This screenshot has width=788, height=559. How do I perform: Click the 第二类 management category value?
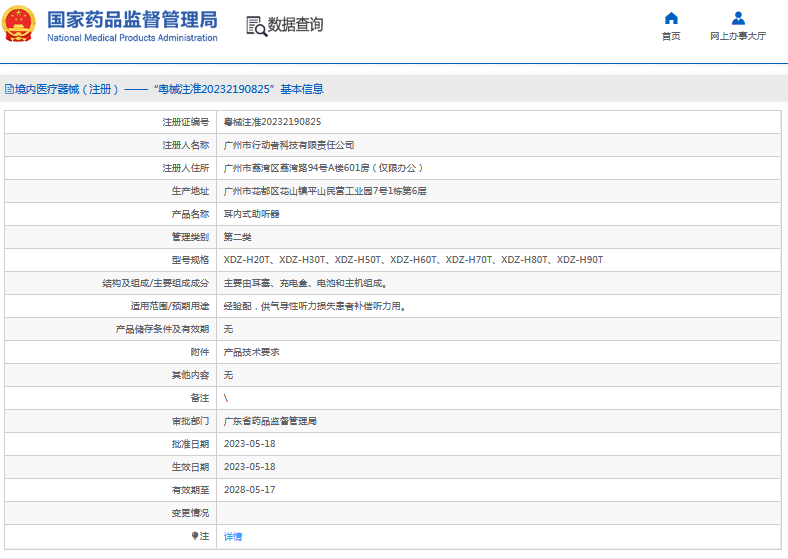click(237, 237)
